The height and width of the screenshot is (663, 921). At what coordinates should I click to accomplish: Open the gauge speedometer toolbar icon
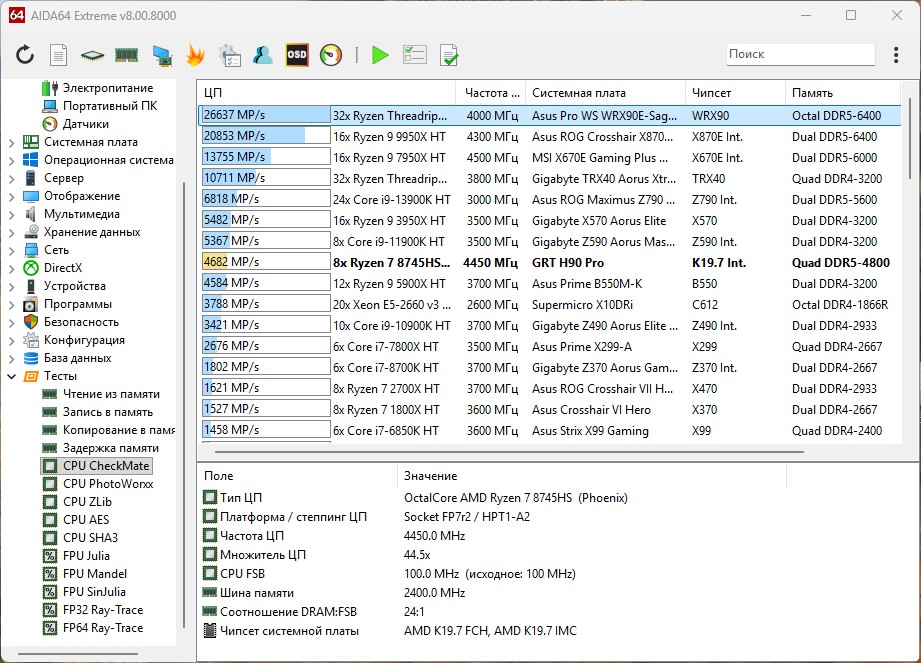pos(331,55)
